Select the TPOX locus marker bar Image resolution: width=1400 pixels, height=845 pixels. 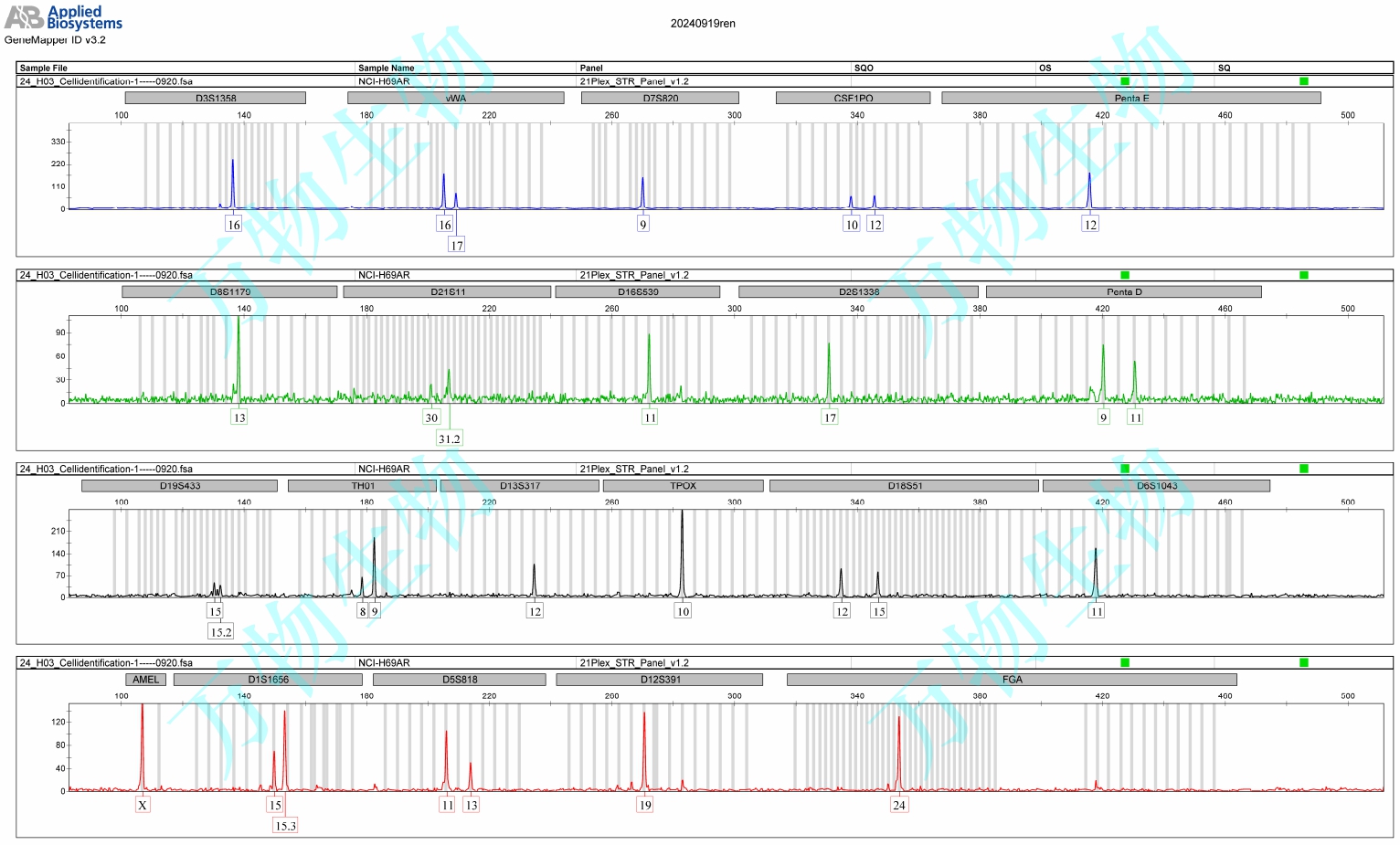click(x=683, y=486)
